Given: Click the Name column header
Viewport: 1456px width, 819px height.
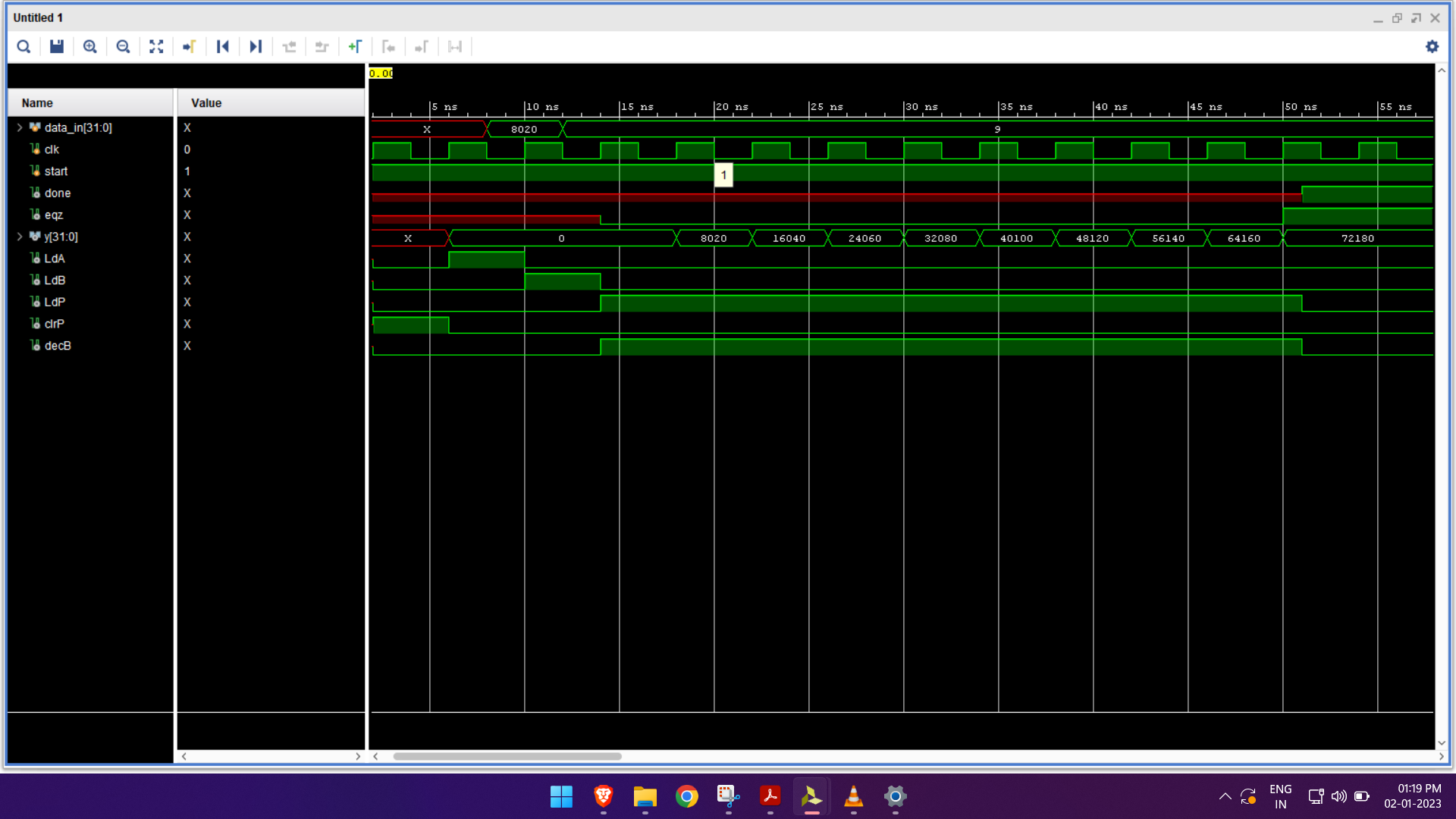Looking at the screenshot, I should click(x=37, y=103).
